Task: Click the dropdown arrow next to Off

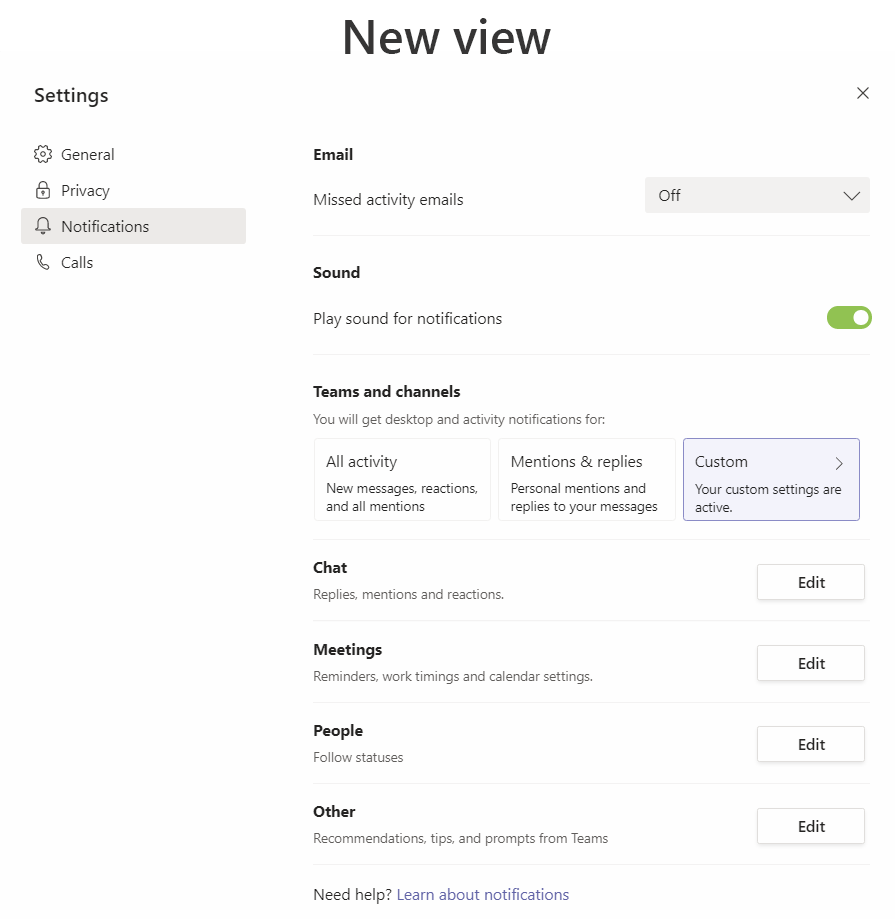Action: click(x=851, y=196)
